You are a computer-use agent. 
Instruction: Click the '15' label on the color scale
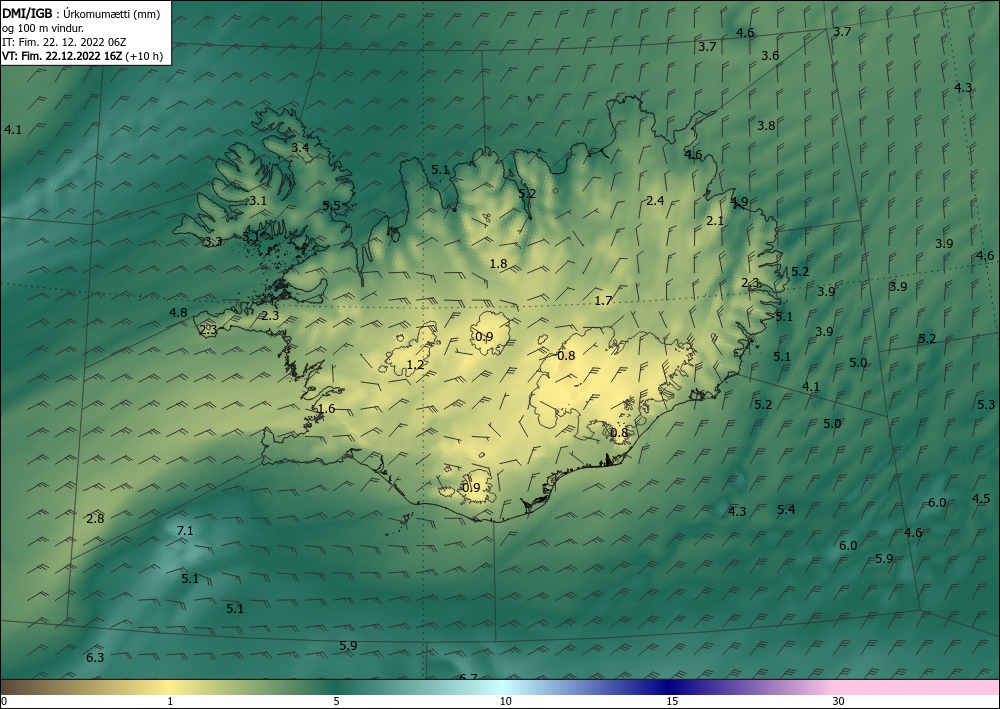pos(672,702)
